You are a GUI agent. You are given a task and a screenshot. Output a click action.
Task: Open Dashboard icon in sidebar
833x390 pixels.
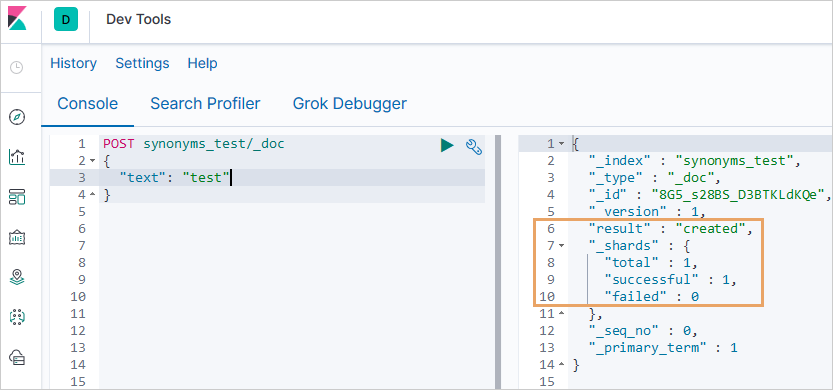pos(18,197)
